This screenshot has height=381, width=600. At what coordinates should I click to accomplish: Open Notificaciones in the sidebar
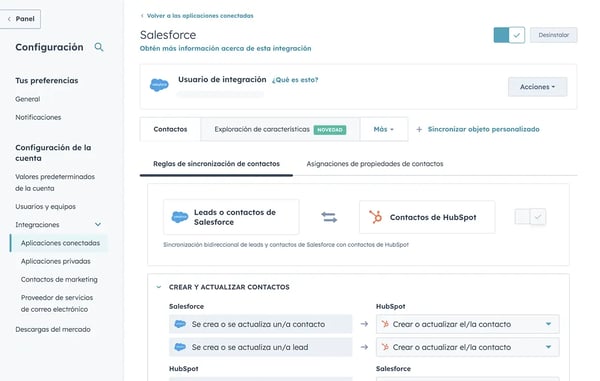click(x=38, y=117)
